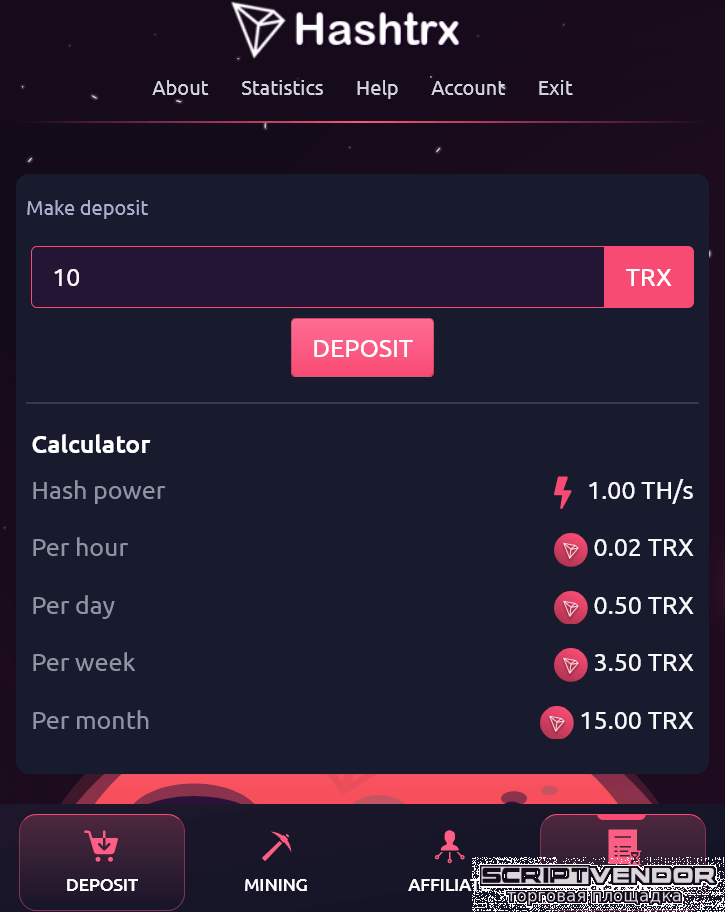The image size is (725, 912).
Task: Click the Hashtrx title text
Action: click(377, 29)
